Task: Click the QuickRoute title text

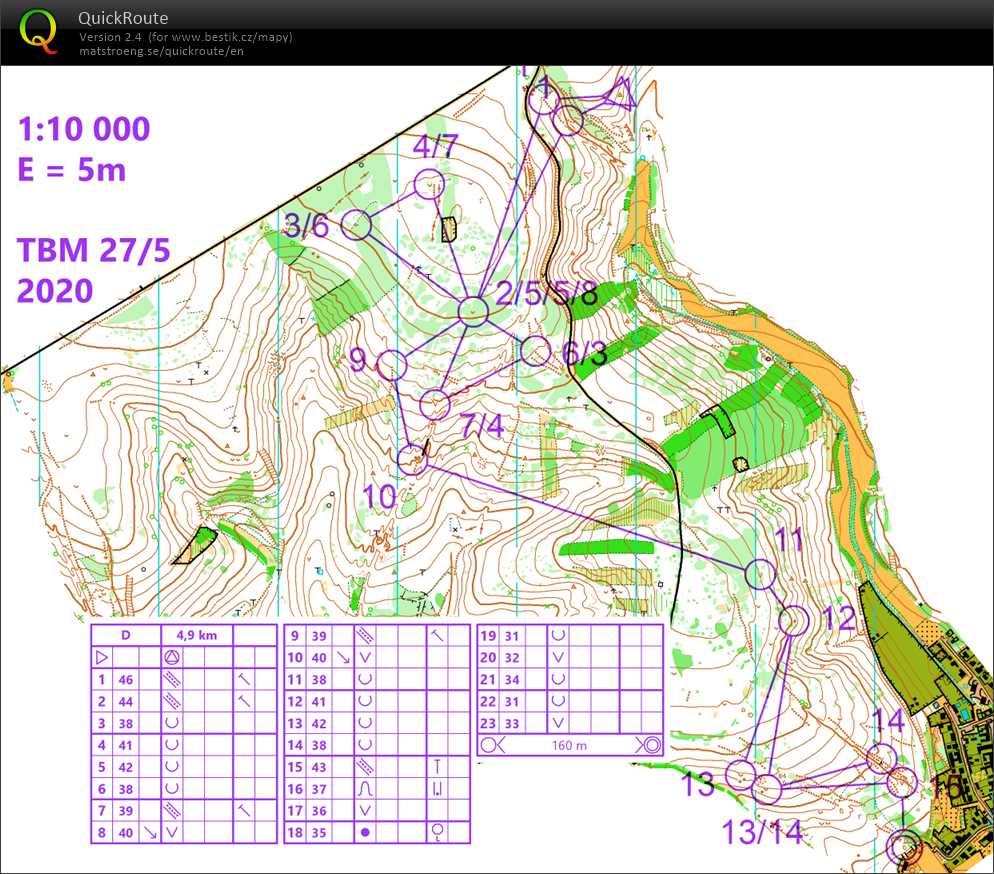Action: click(x=123, y=18)
